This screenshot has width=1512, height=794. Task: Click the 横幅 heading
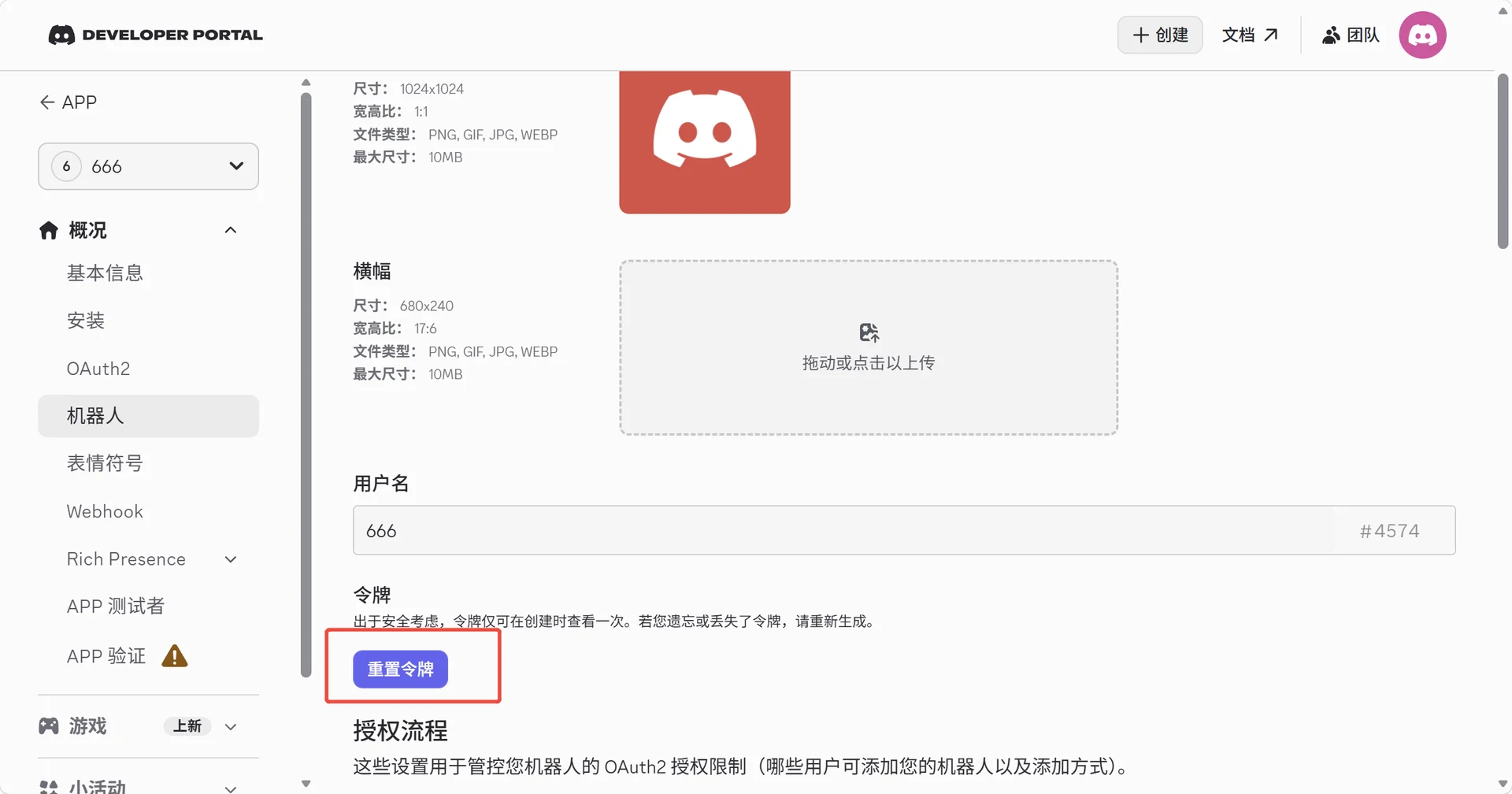(x=372, y=271)
